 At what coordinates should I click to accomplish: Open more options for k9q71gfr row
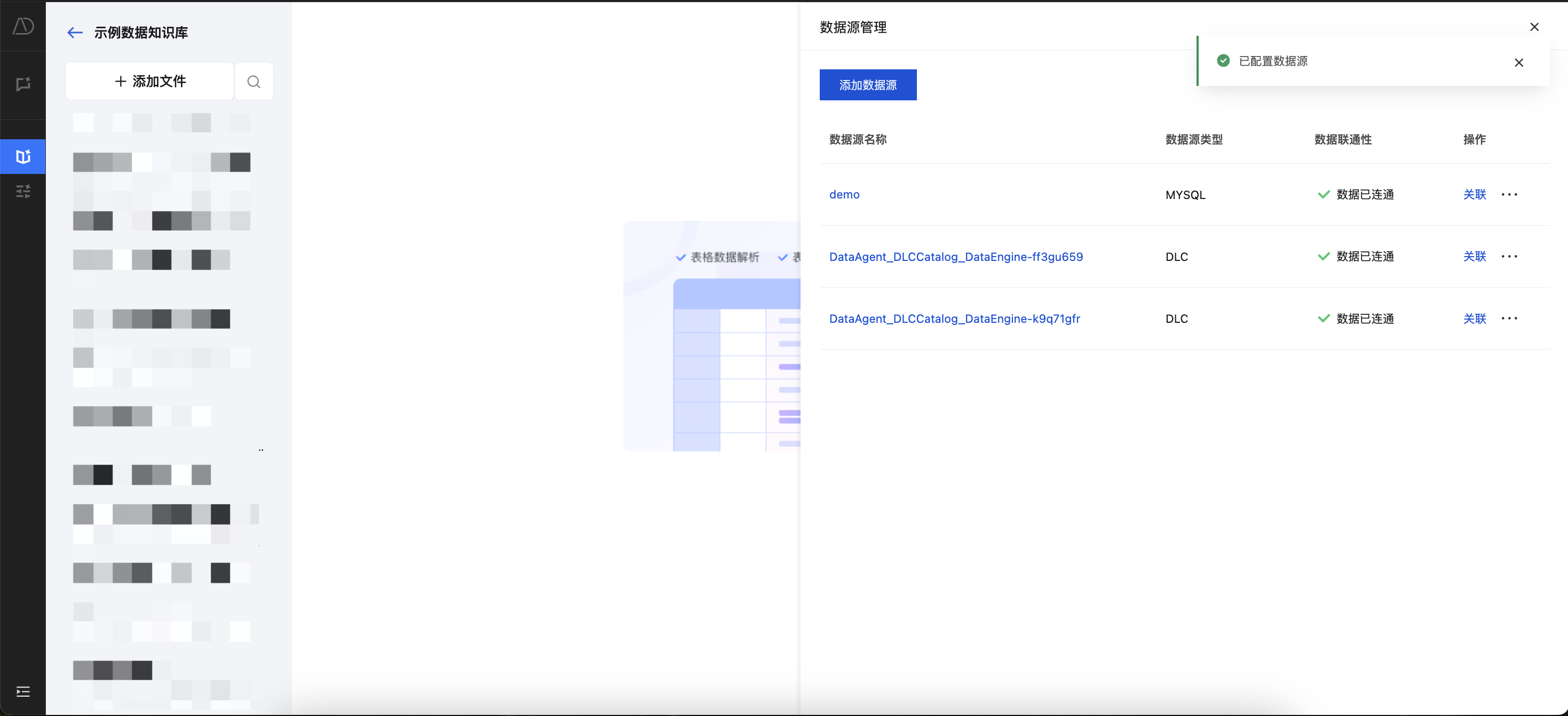click(x=1509, y=319)
